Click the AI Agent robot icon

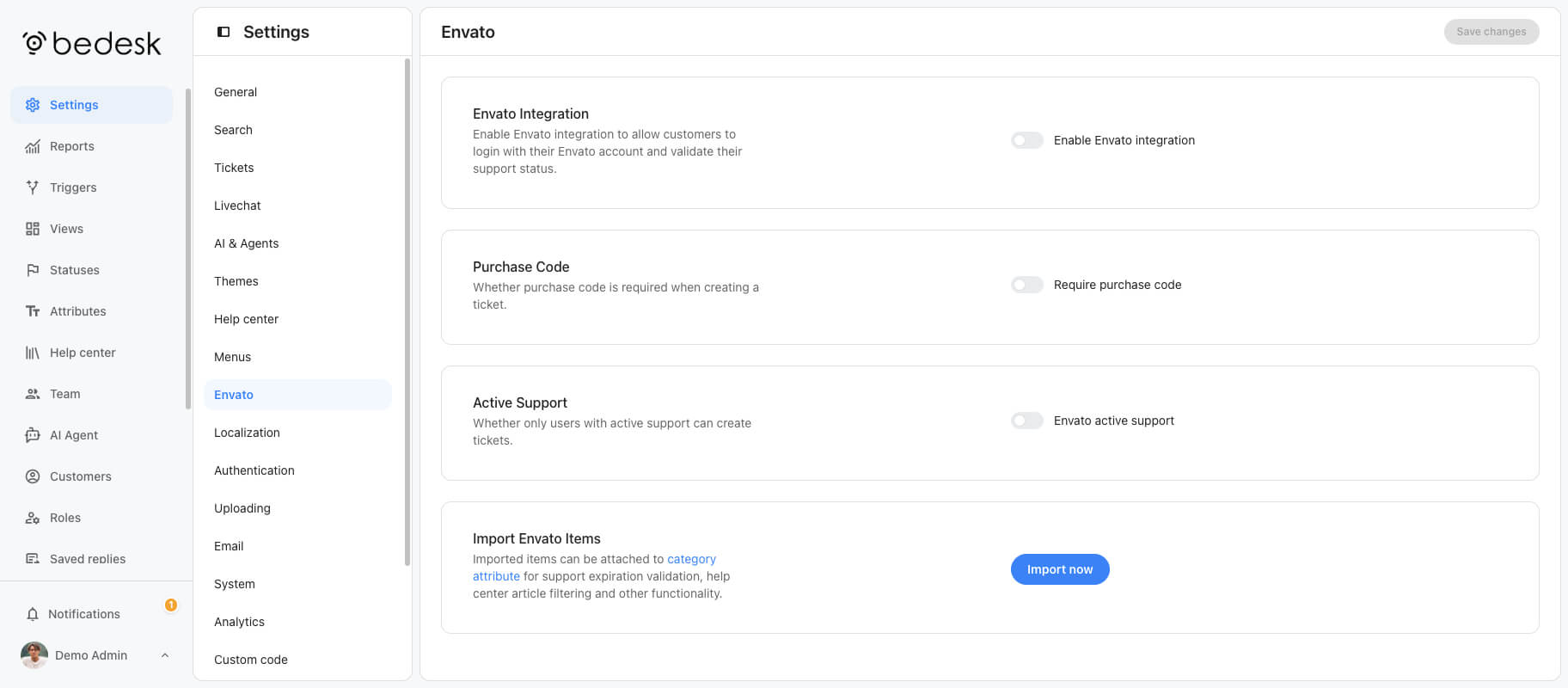pos(33,435)
